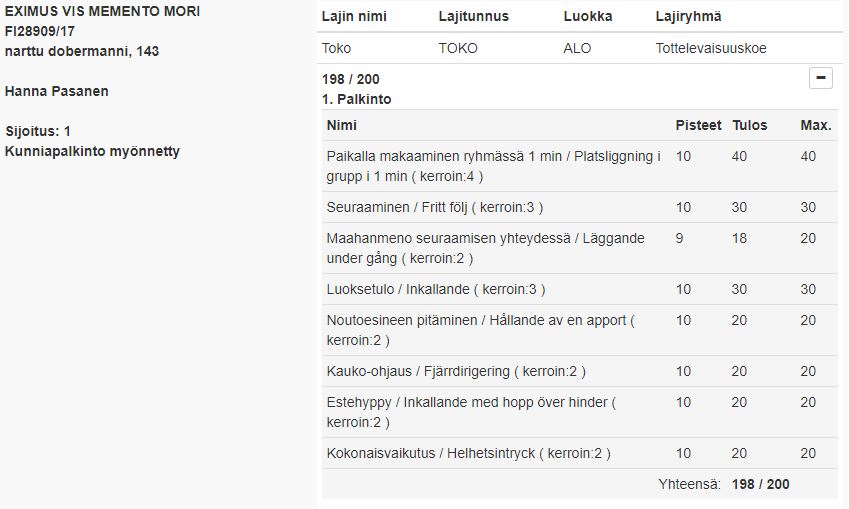This screenshot has width=849, height=509.
Task: Click the Paikalla makaaminen ryhmässä row
Action: [x=580, y=166]
